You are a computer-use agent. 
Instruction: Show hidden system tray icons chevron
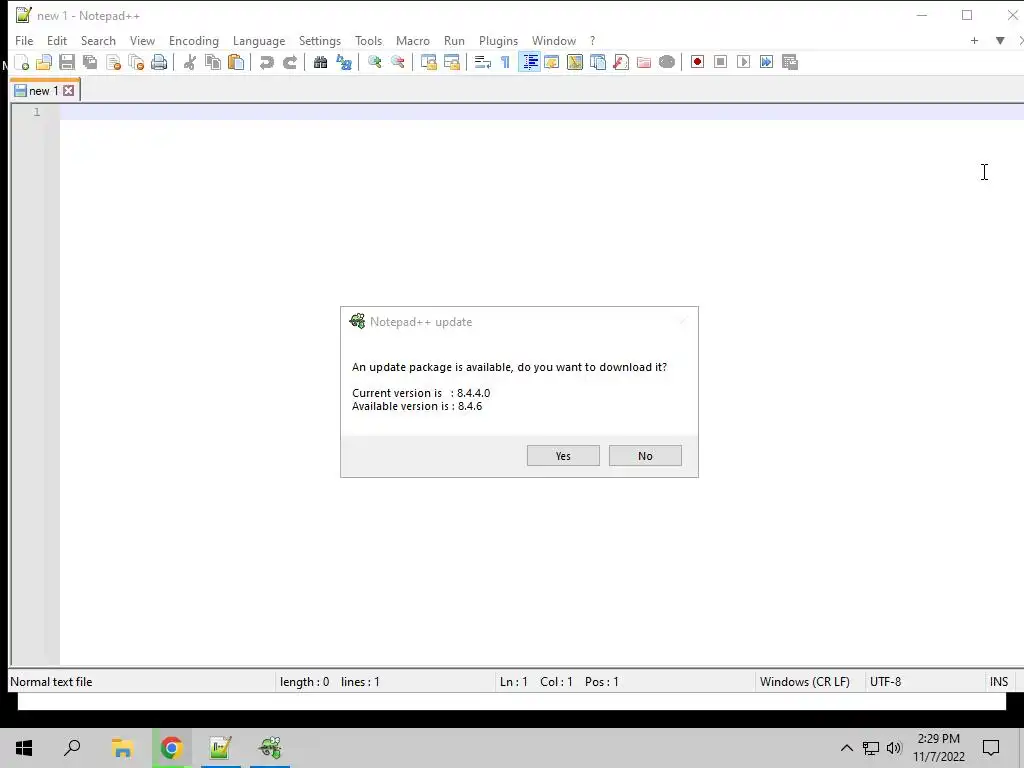click(x=846, y=748)
